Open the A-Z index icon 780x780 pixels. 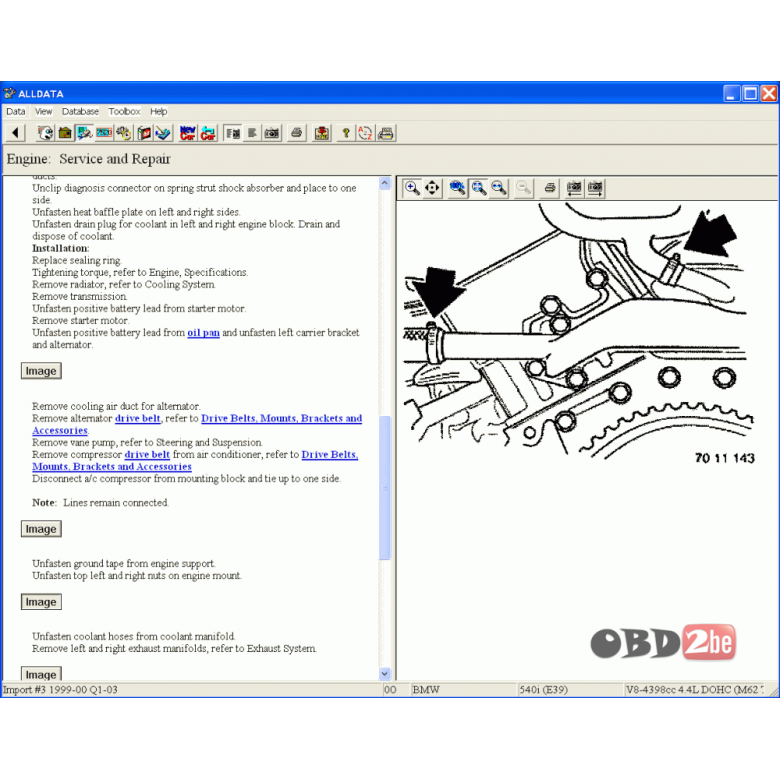tap(366, 133)
